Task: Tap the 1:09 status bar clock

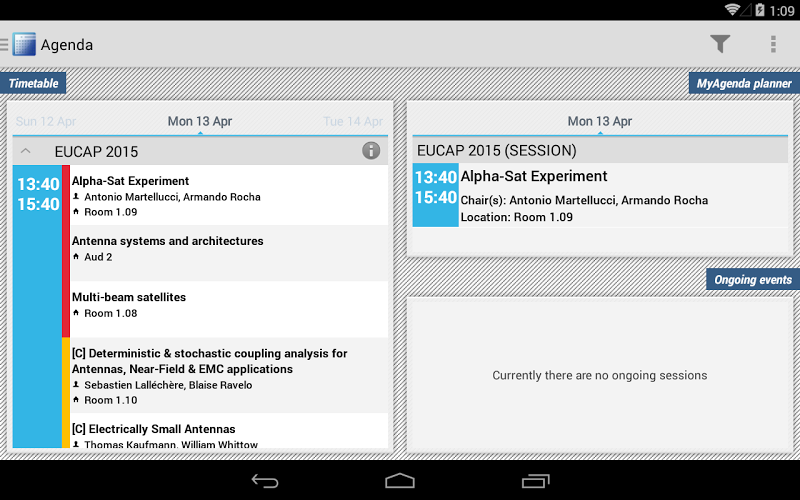Action: [782, 10]
